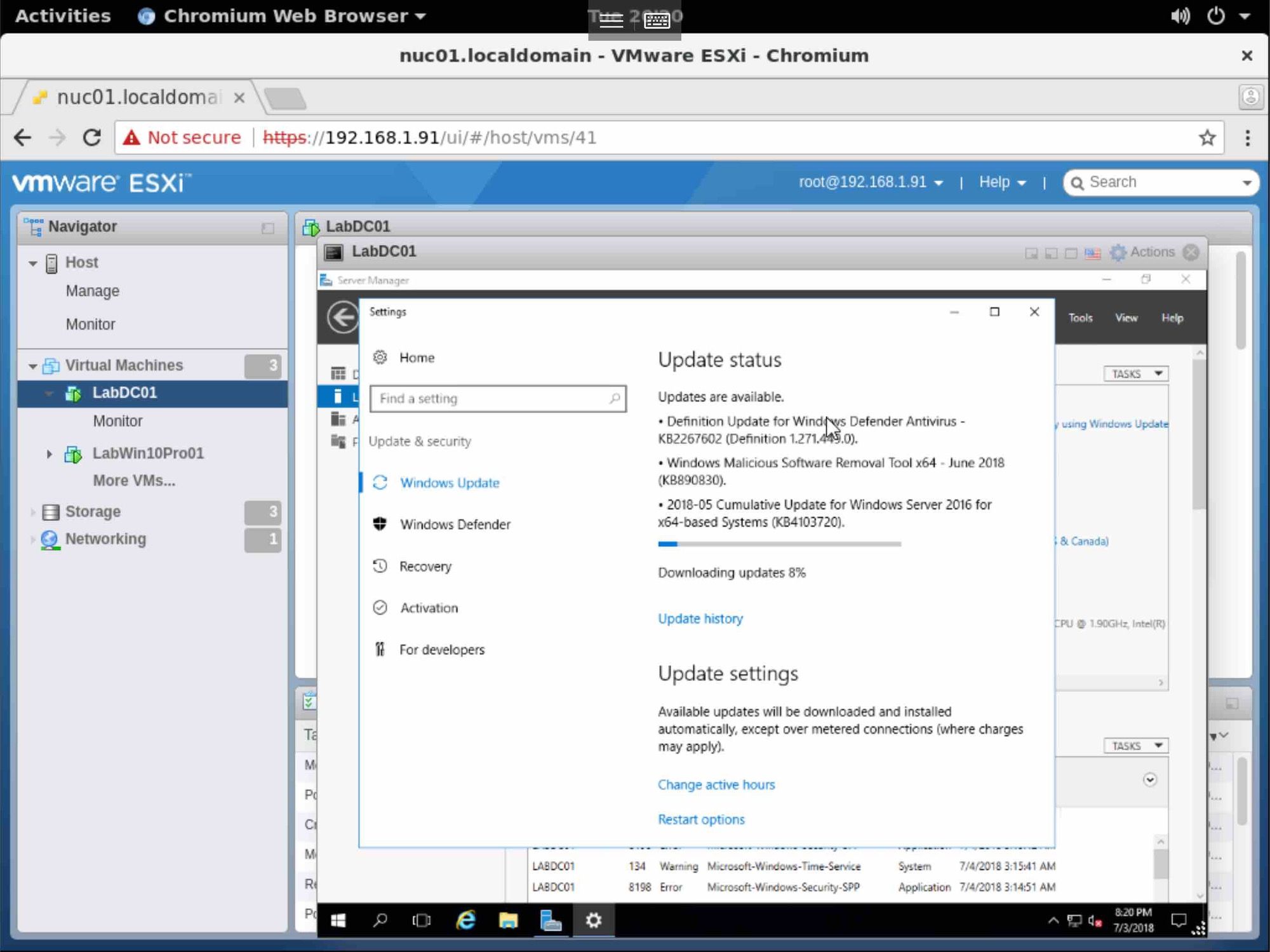Switch to Server Manager on VM taskbar

(x=551, y=920)
